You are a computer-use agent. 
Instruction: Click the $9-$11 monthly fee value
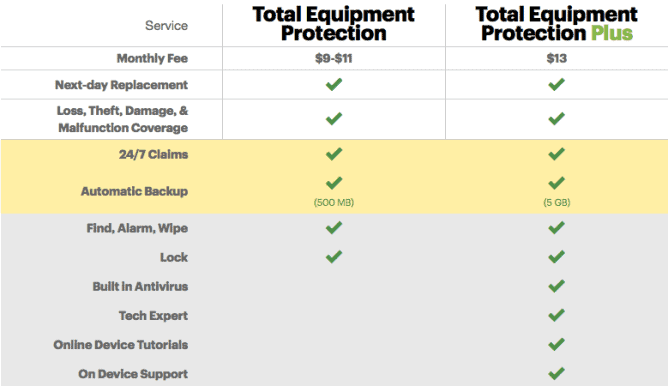pyautogui.click(x=334, y=58)
